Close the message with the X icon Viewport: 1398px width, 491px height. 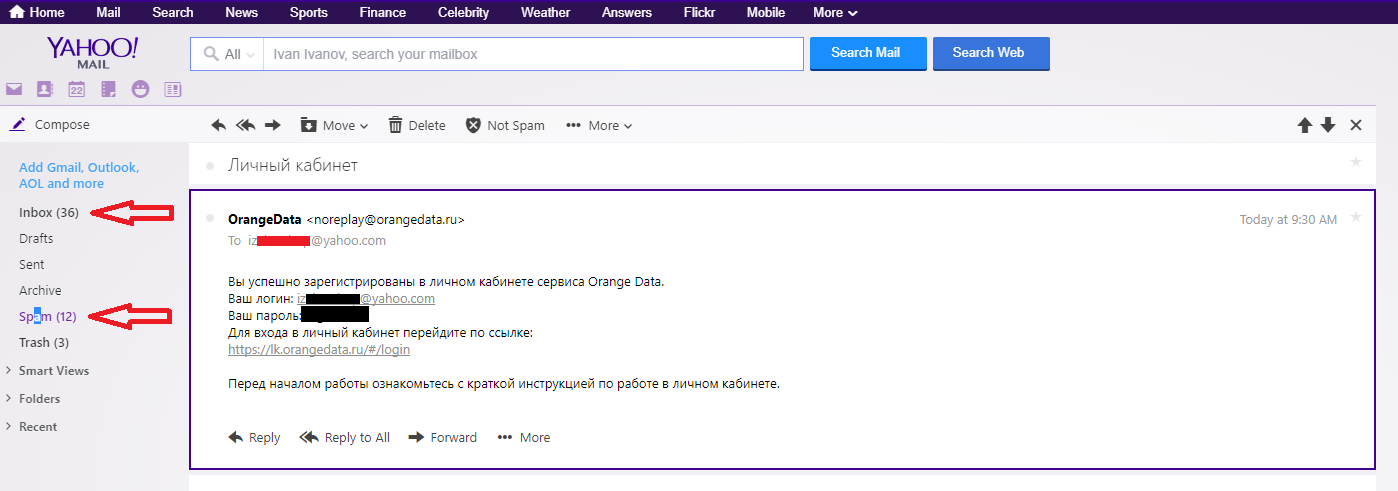click(x=1356, y=125)
